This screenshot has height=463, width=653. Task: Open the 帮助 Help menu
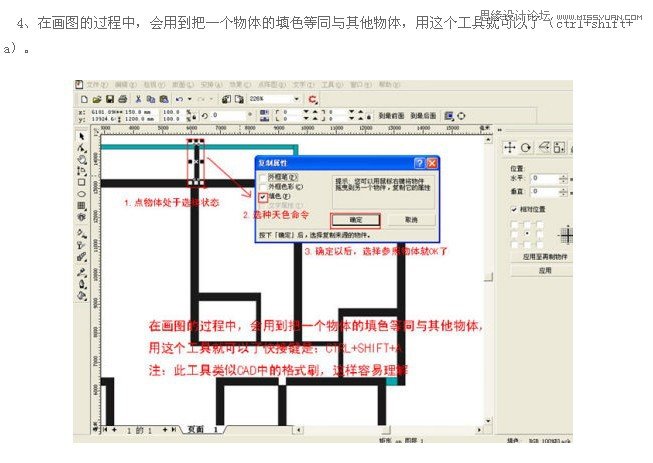[389, 85]
